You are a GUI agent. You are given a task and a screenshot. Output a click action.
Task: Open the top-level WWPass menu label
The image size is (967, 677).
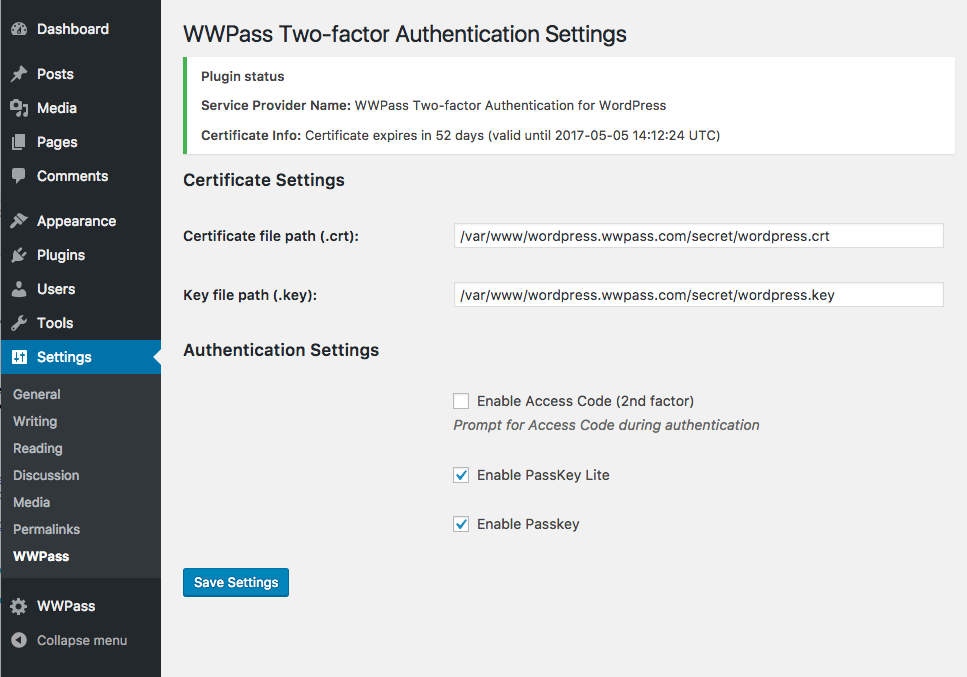click(x=66, y=606)
